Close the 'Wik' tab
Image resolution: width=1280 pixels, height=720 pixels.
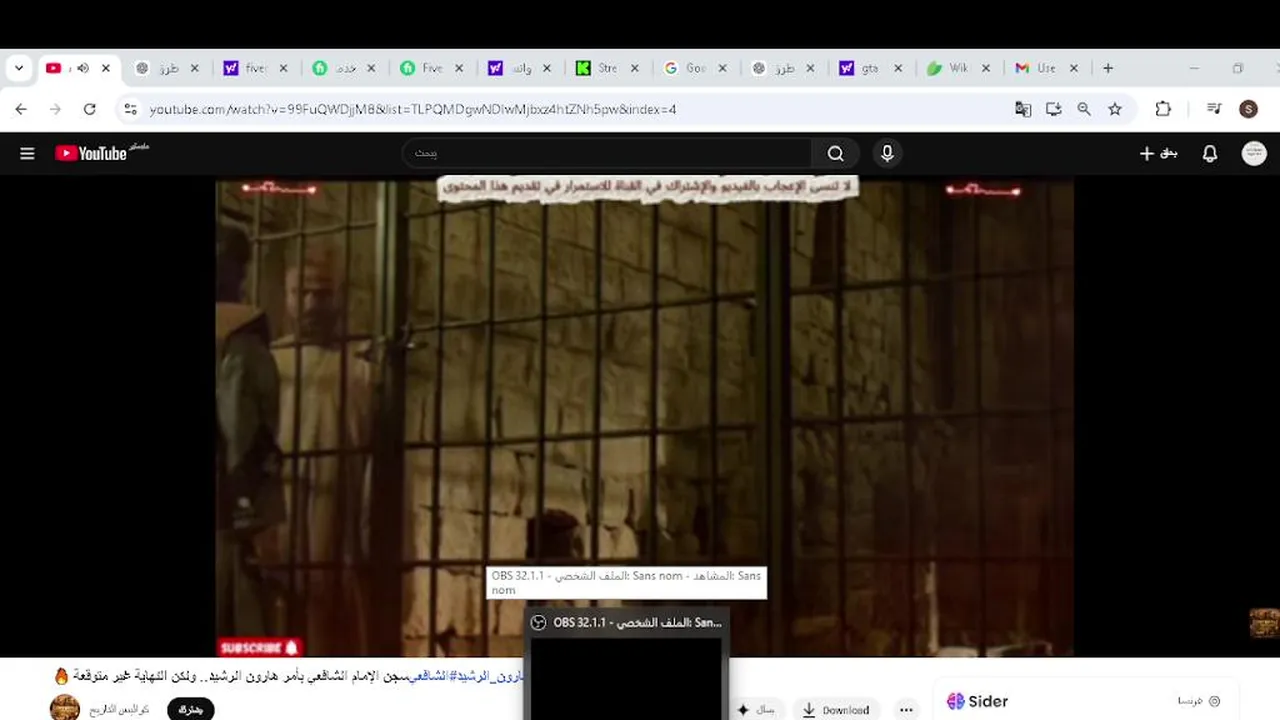coord(986,68)
